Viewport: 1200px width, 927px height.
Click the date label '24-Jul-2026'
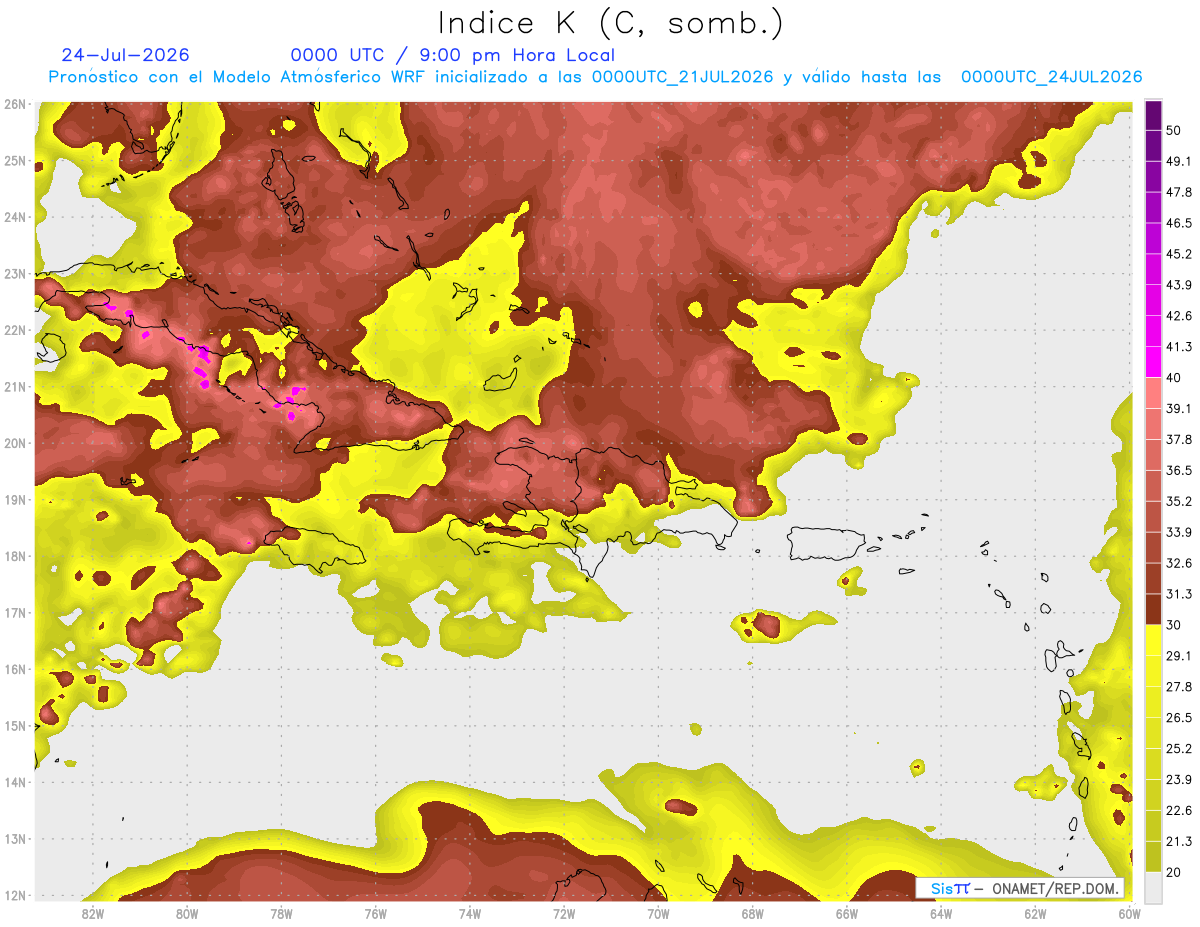[125, 55]
